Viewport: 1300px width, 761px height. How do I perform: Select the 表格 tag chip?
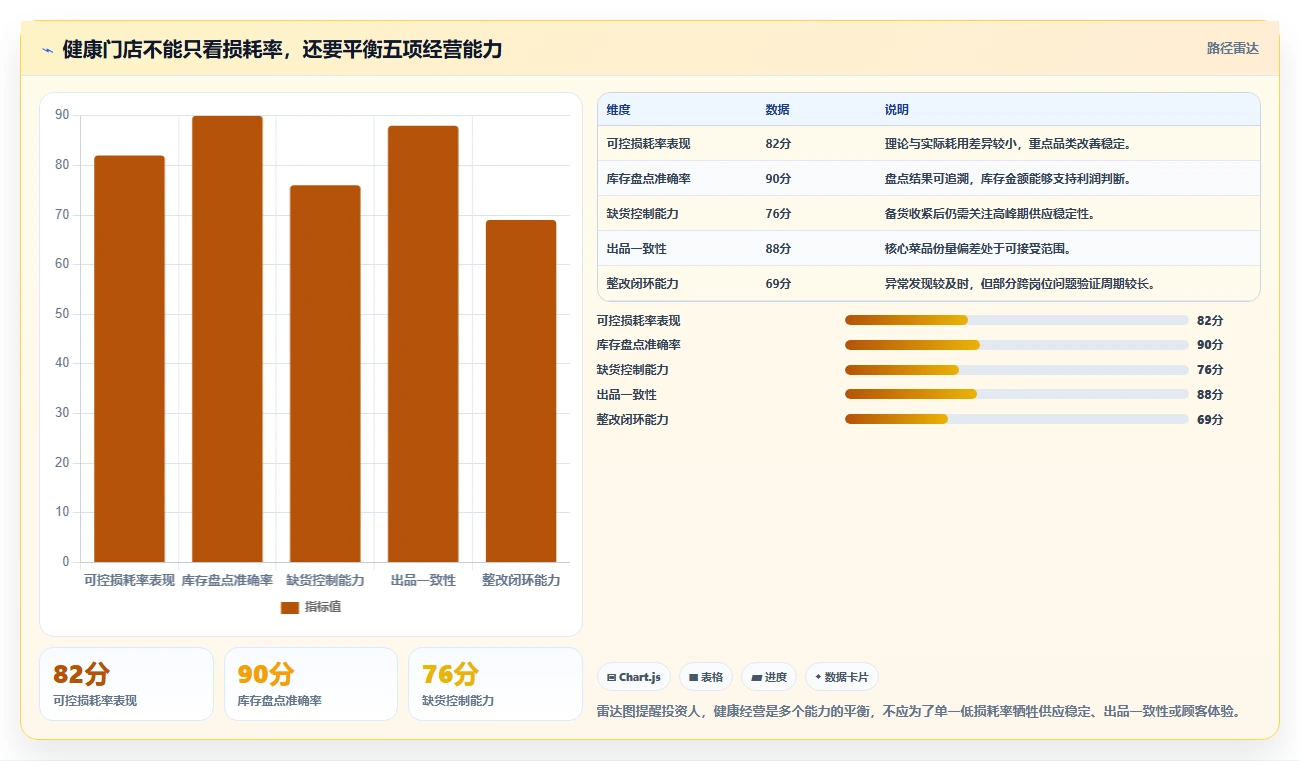coord(706,677)
